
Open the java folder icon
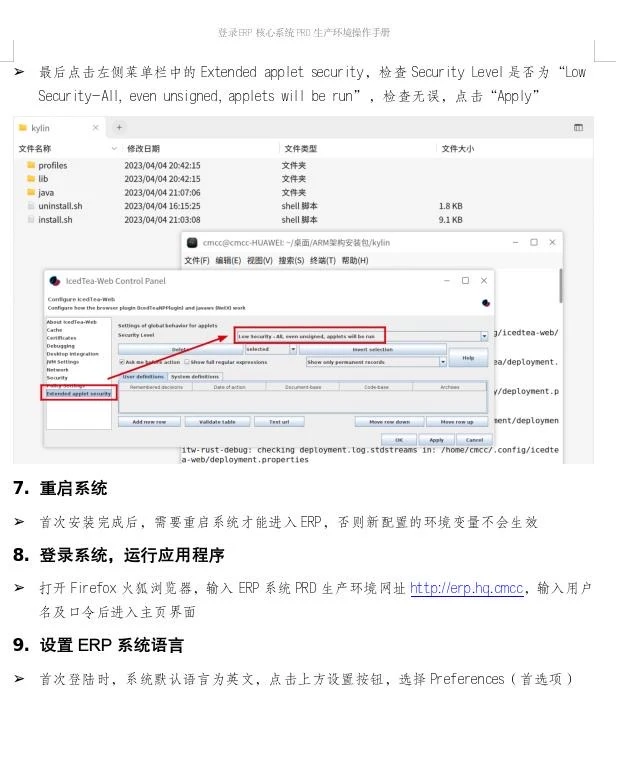point(31,192)
